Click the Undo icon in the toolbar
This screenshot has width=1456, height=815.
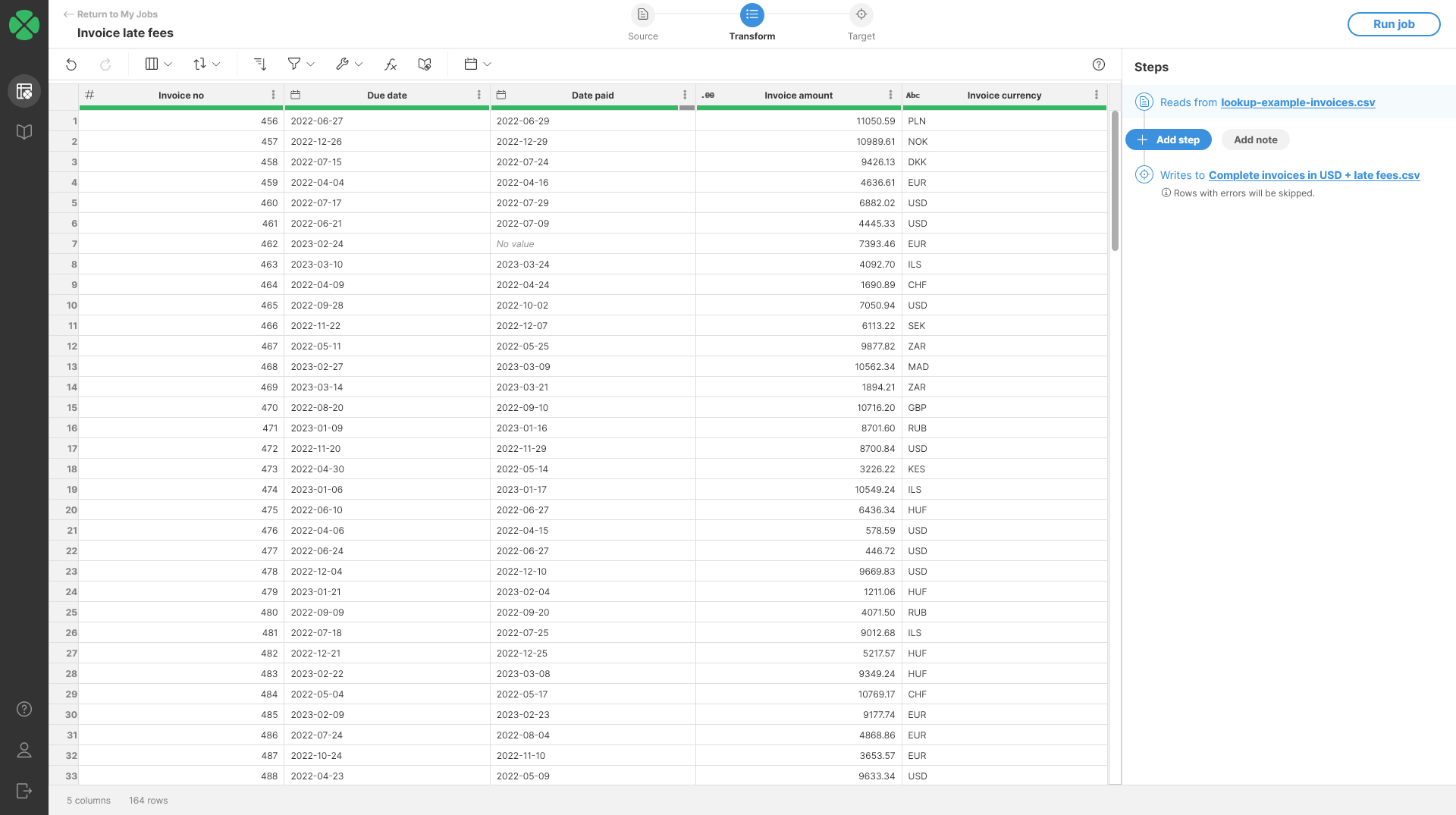[71, 64]
